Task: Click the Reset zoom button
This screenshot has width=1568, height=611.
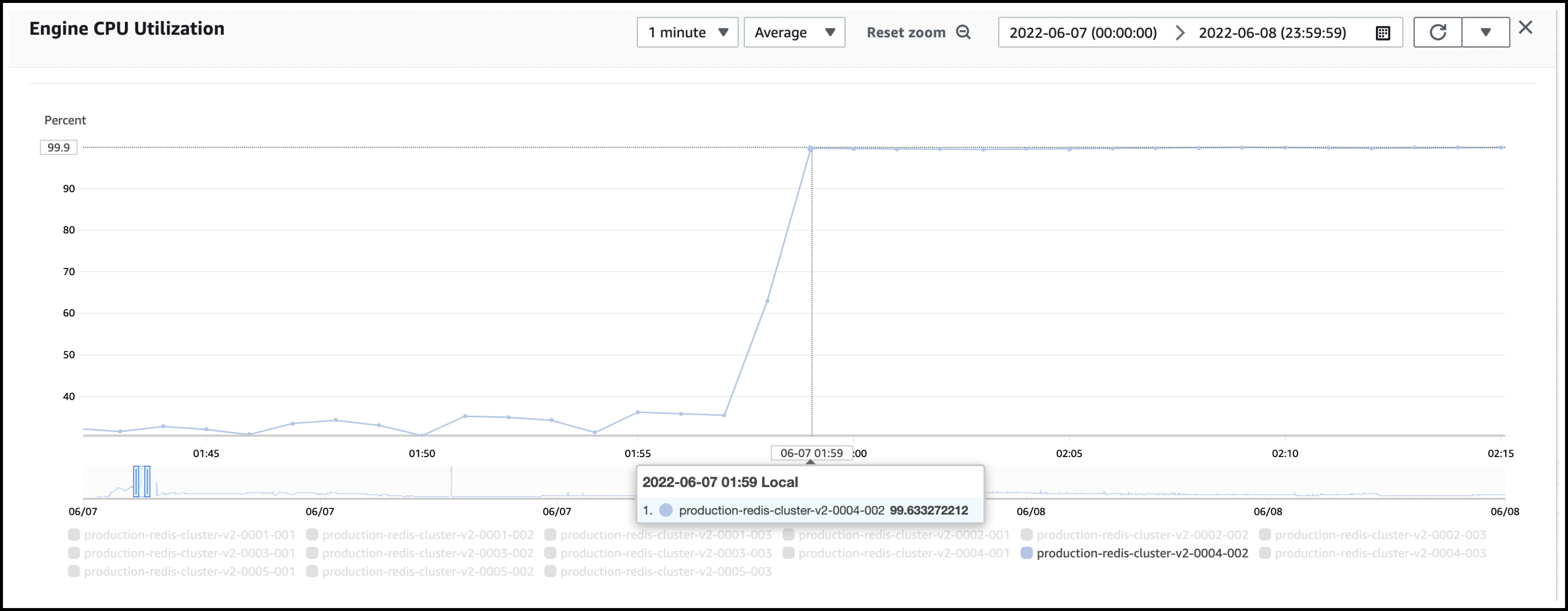Action: pos(919,32)
